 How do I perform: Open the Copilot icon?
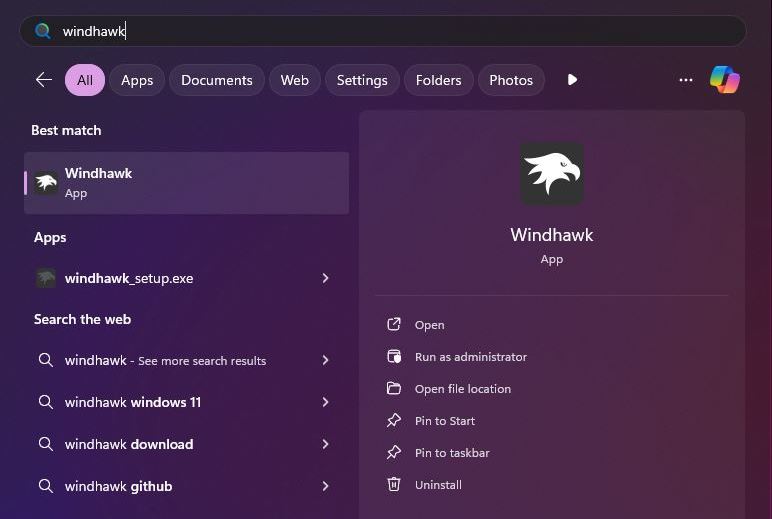coord(724,80)
